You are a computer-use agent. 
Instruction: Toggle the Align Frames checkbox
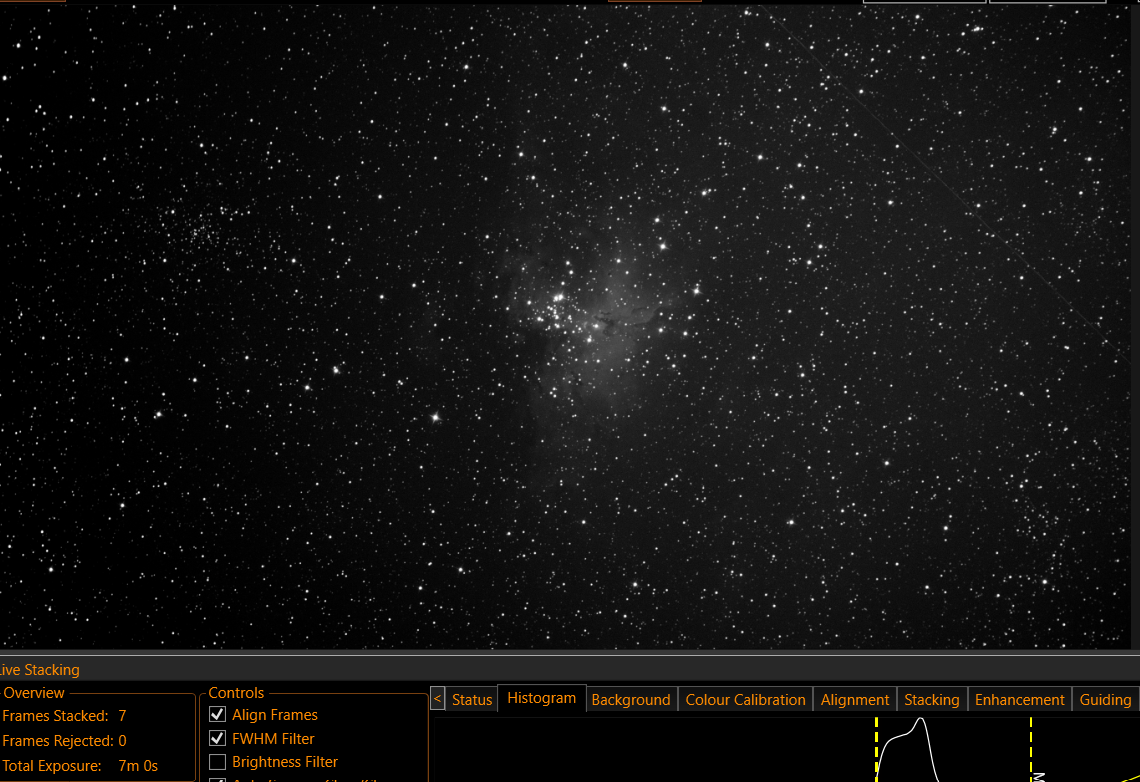coord(217,714)
